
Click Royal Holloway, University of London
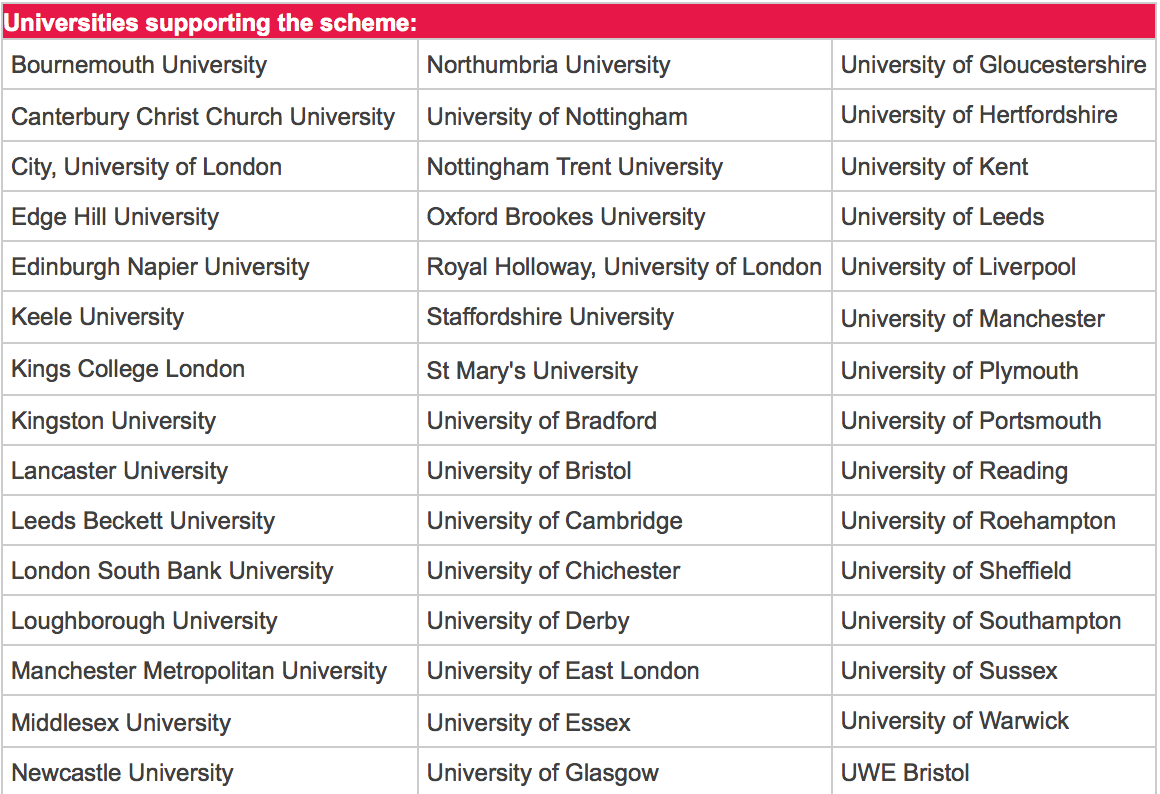(x=624, y=267)
